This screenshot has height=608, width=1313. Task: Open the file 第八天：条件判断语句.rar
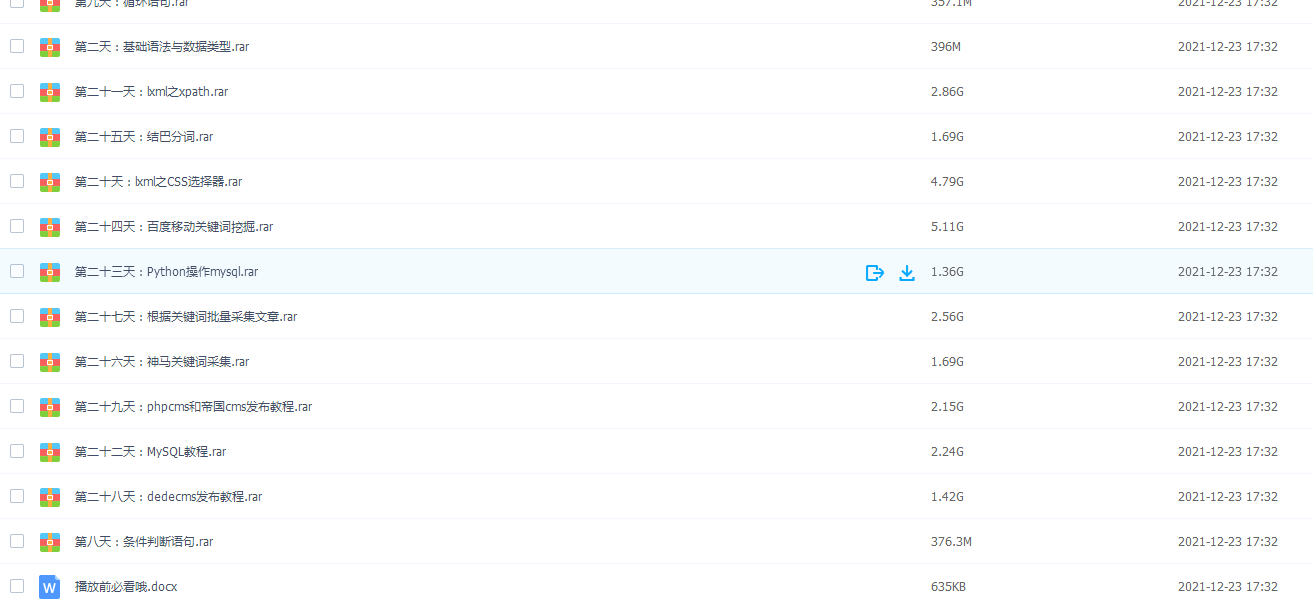144,542
